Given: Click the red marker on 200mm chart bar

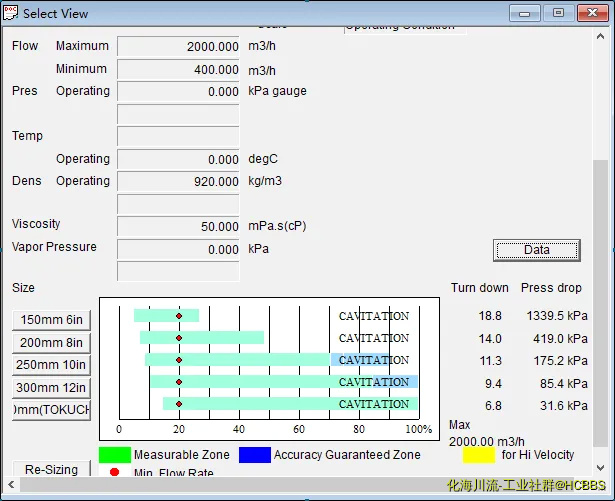Looking at the screenshot, I should click(179, 338).
